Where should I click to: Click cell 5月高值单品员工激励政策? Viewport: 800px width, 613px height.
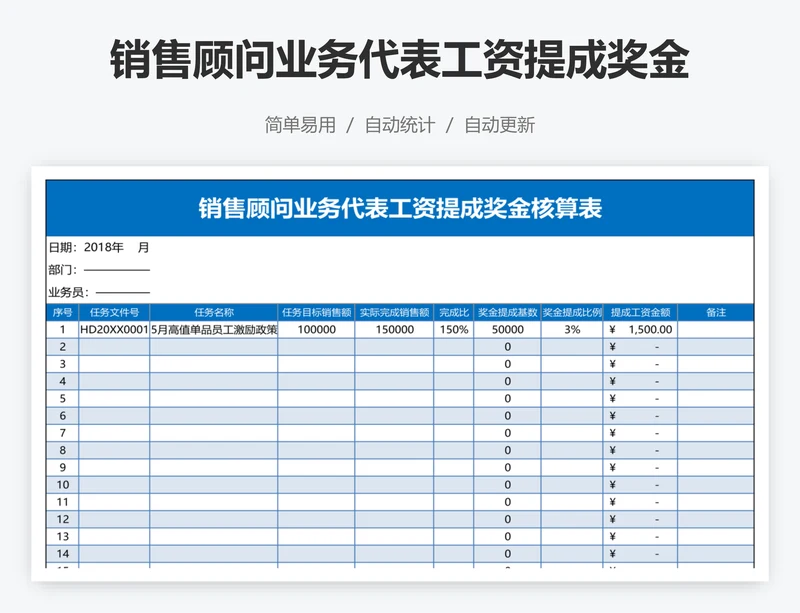[214, 330]
